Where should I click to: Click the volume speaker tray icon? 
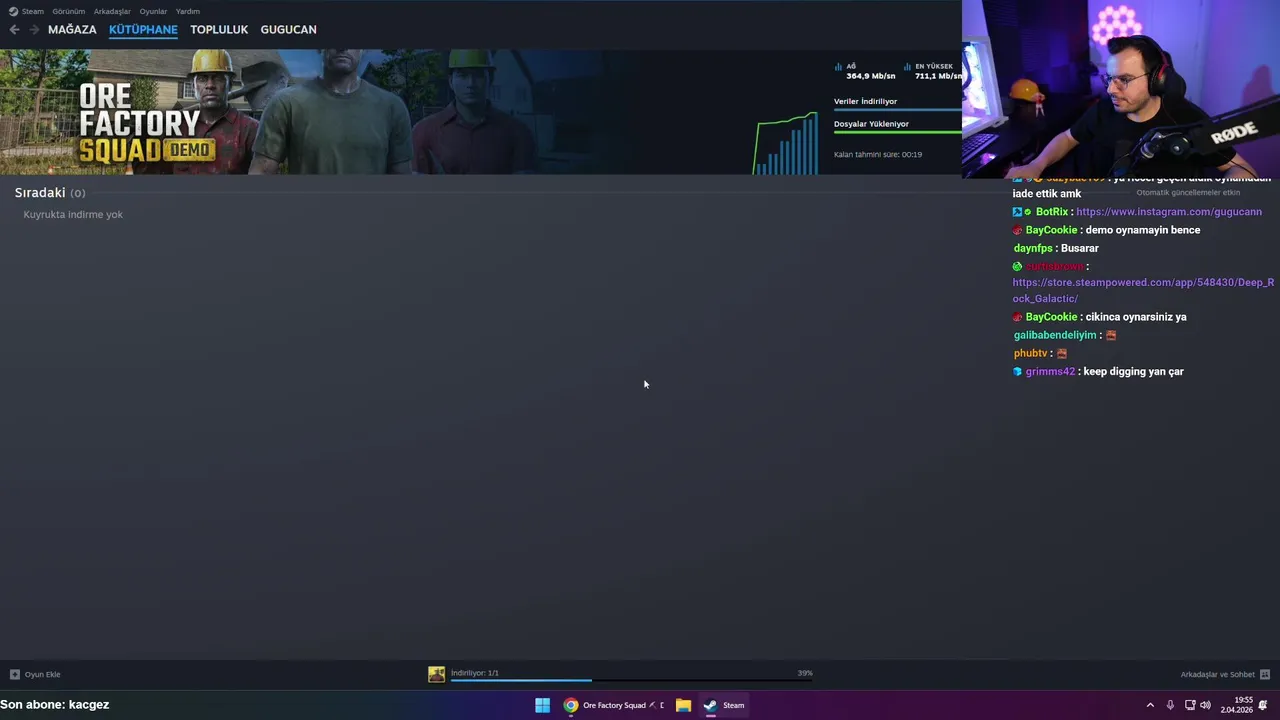click(x=1205, y=705)
